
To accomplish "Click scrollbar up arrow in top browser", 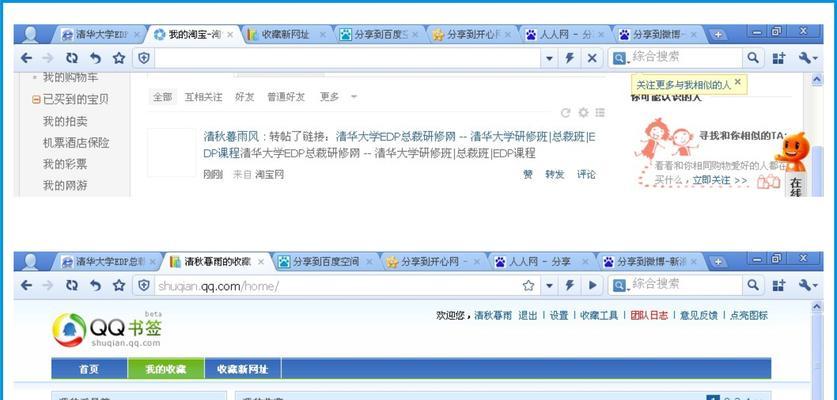I will [817, 80].
